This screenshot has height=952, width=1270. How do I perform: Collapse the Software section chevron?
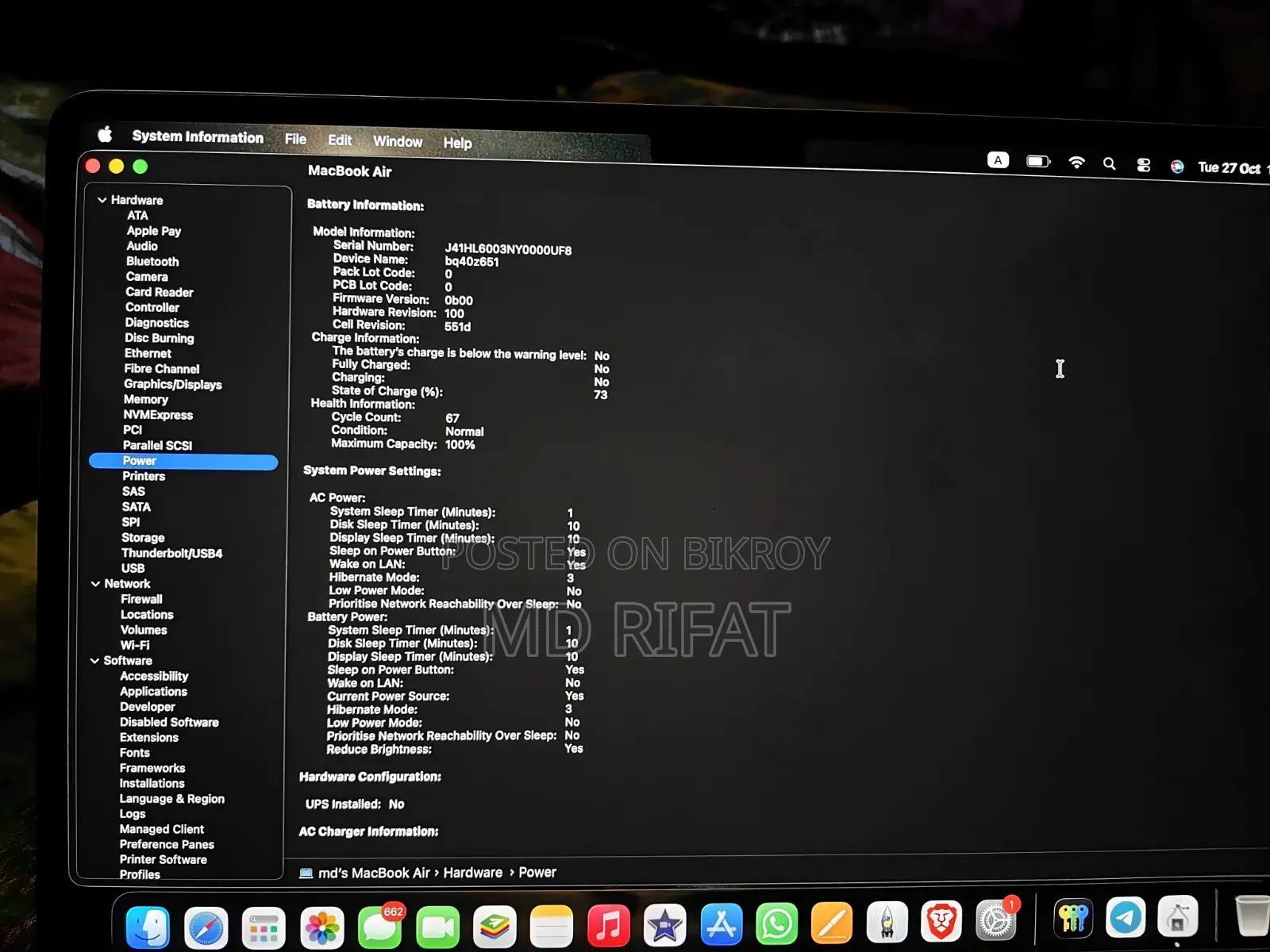click(94, 661)
